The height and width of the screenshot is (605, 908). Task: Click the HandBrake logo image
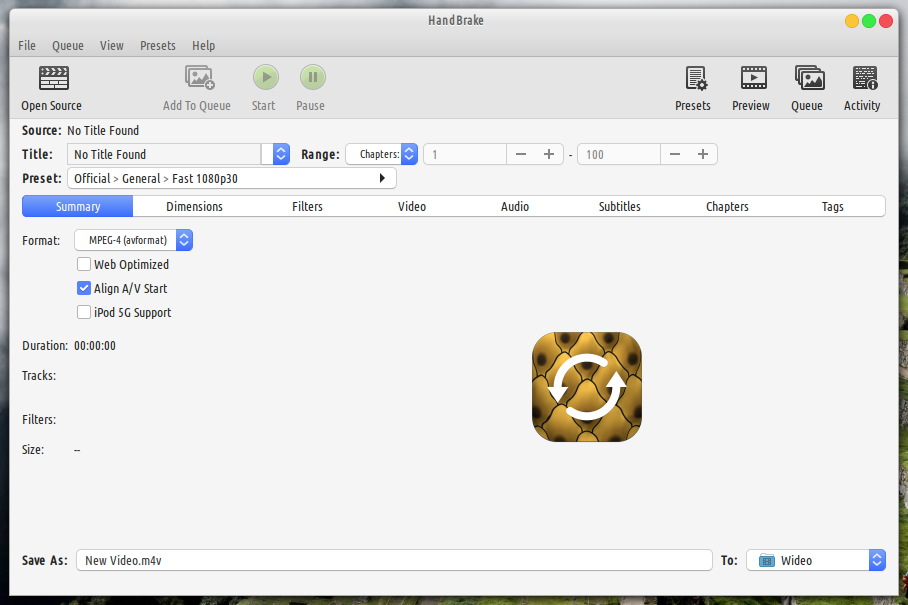[x=587, y=387]
